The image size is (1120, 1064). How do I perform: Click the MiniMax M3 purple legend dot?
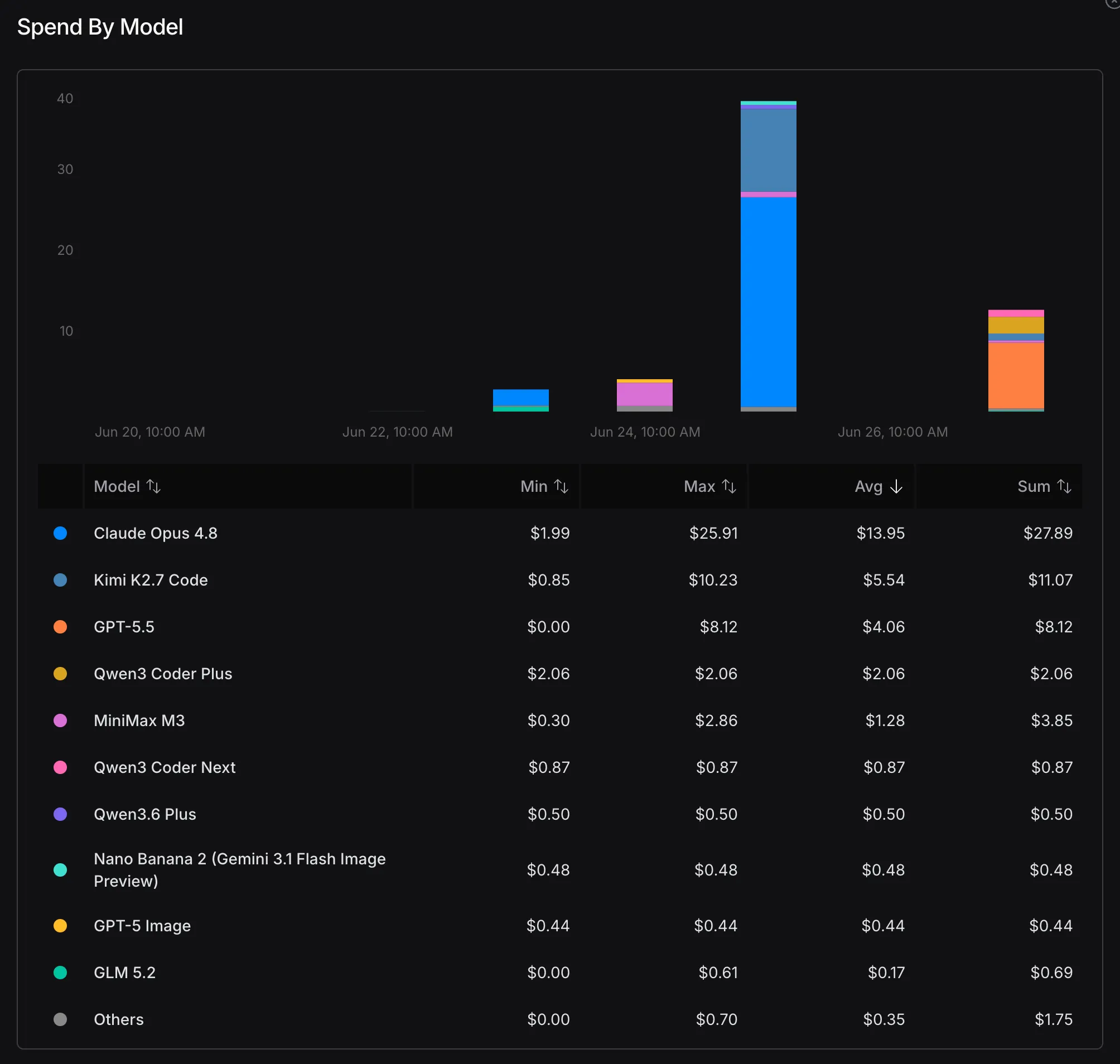coord(60,720)
